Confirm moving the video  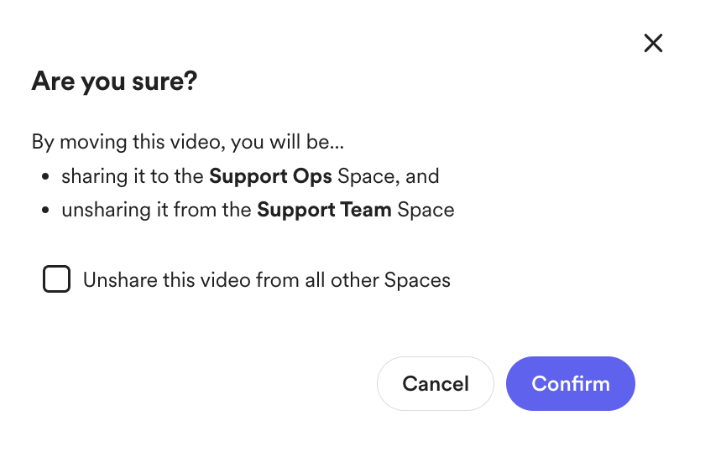tap(570, 384)
